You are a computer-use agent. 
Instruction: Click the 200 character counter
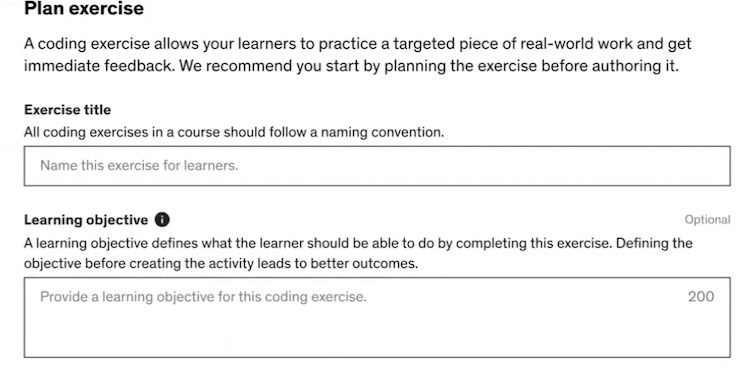click(x=701, y=297)
